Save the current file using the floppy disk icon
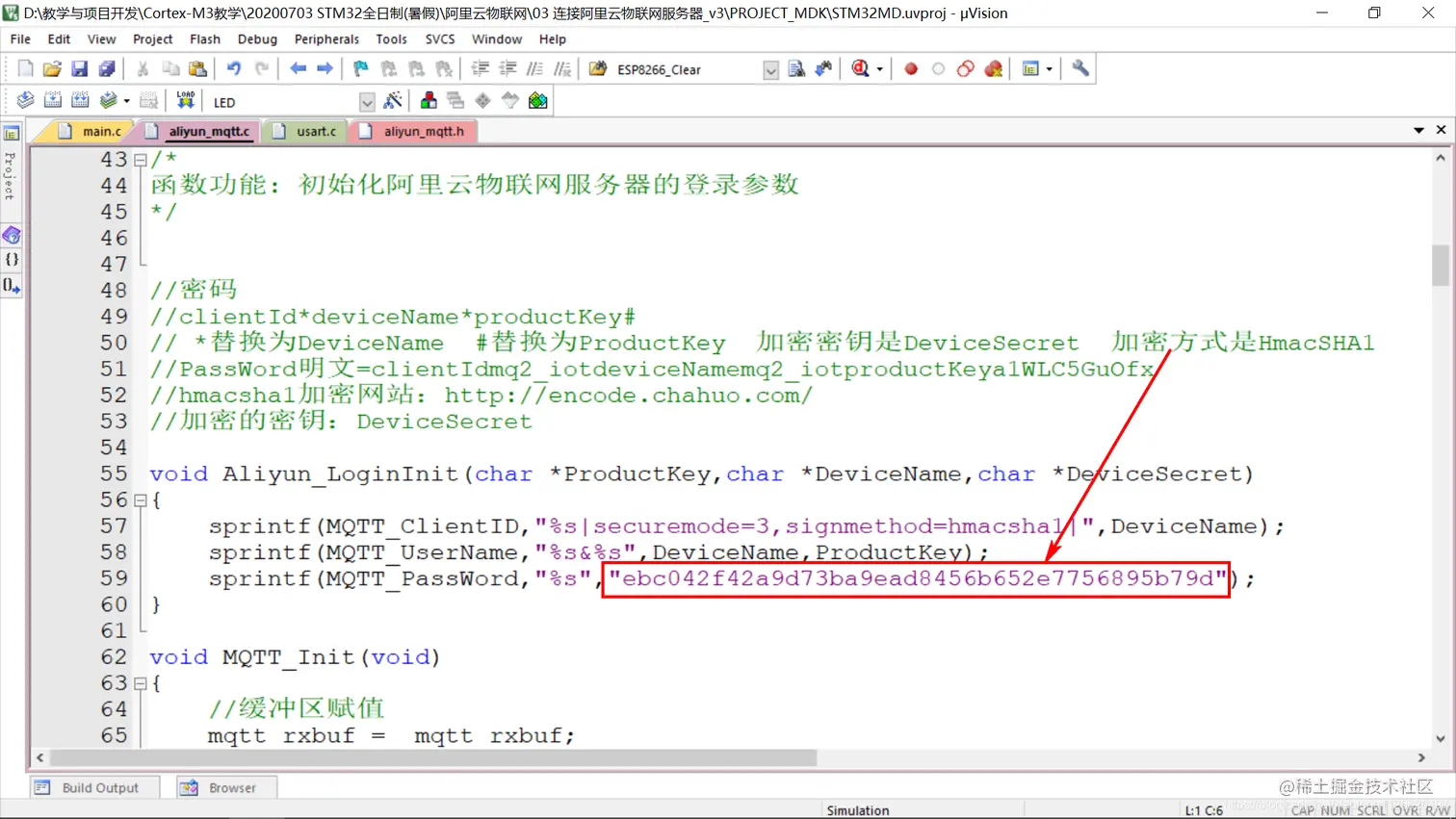 pyautogui.click(x=79, y=69)
